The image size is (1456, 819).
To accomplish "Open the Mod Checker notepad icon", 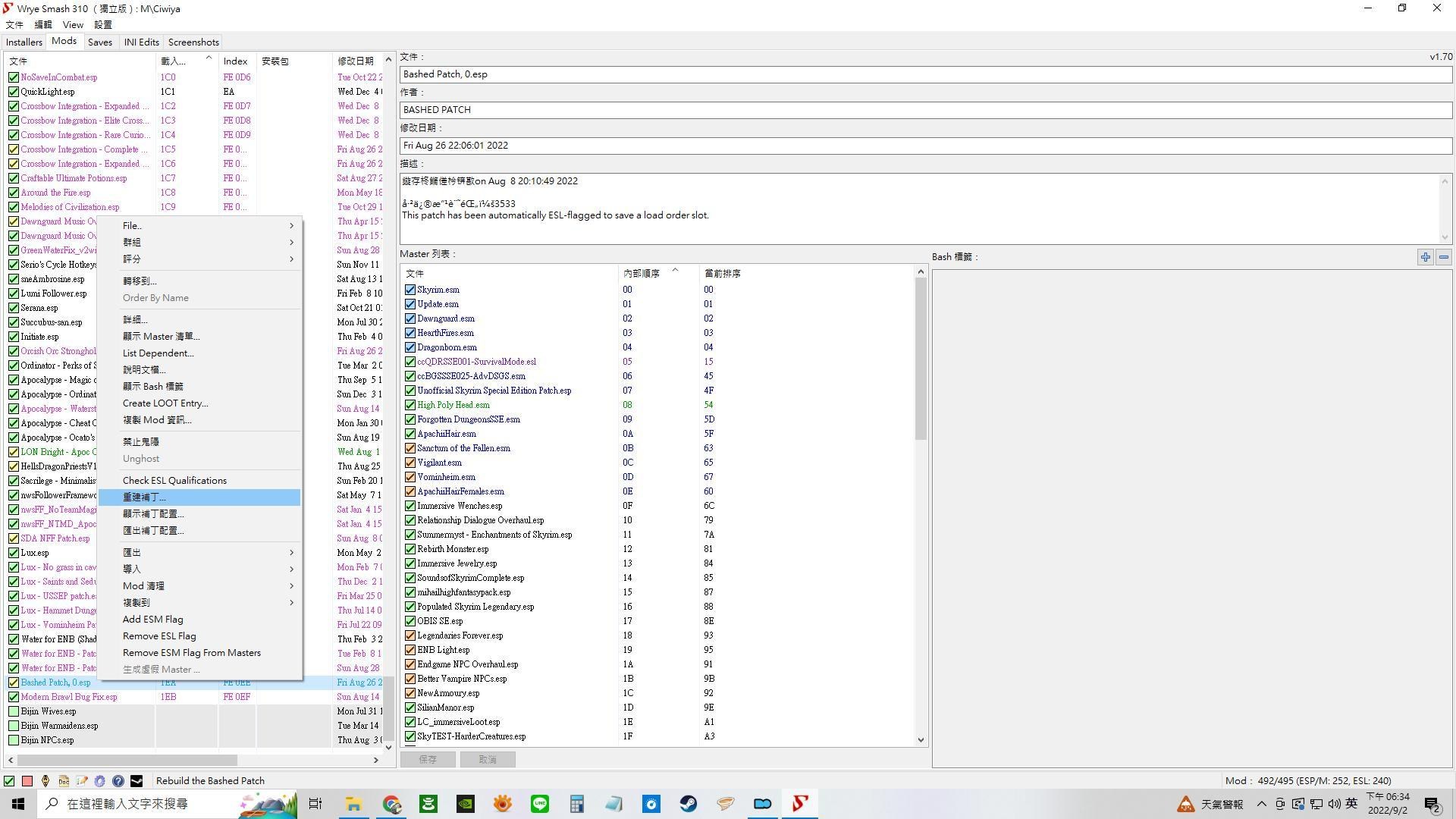I will pyautogui.click(x=82, y=780).
